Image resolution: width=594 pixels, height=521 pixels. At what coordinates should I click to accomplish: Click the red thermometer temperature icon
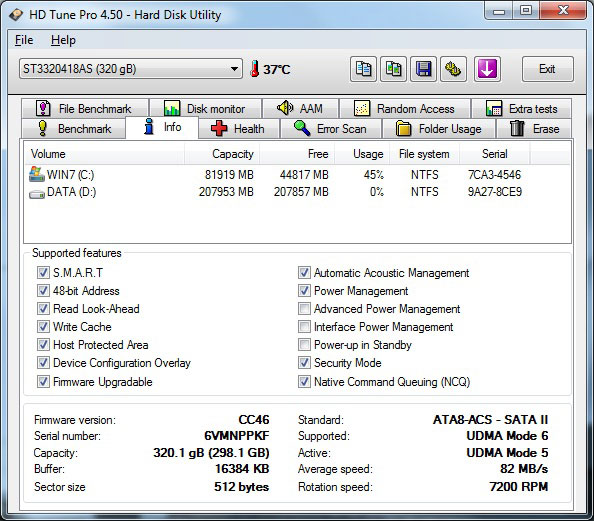coord(255,69)
